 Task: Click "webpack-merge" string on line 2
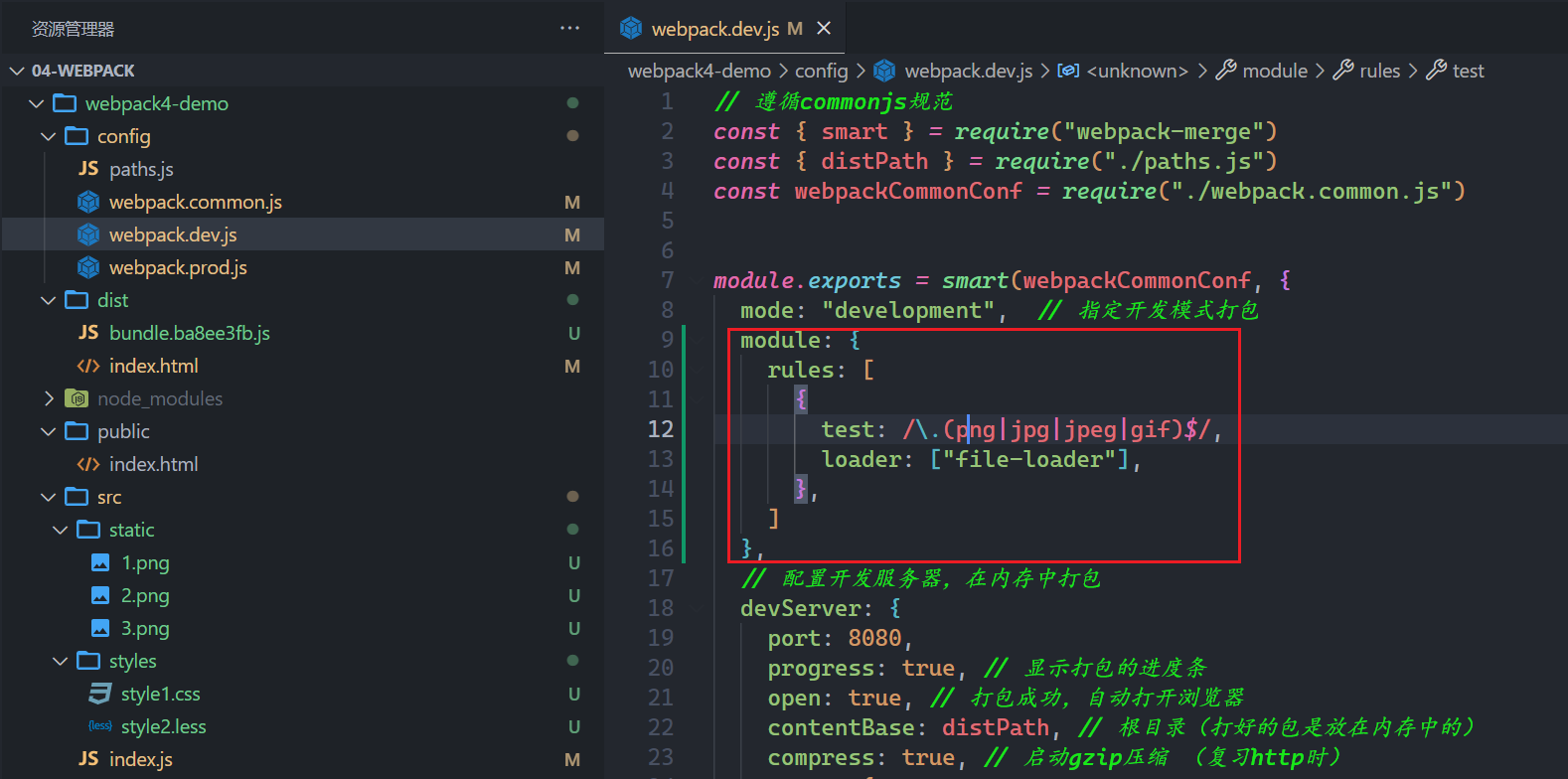coord(1164,131)
